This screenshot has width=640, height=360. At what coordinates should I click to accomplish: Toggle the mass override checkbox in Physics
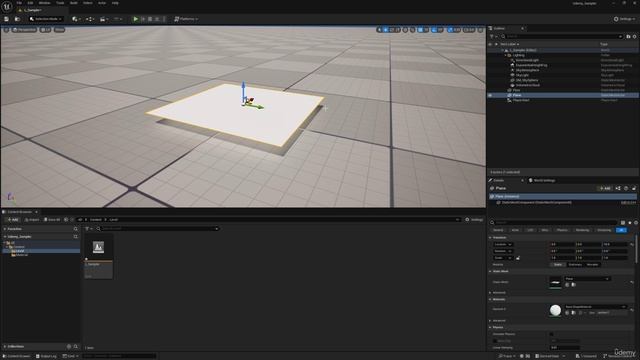pos(495,341)
